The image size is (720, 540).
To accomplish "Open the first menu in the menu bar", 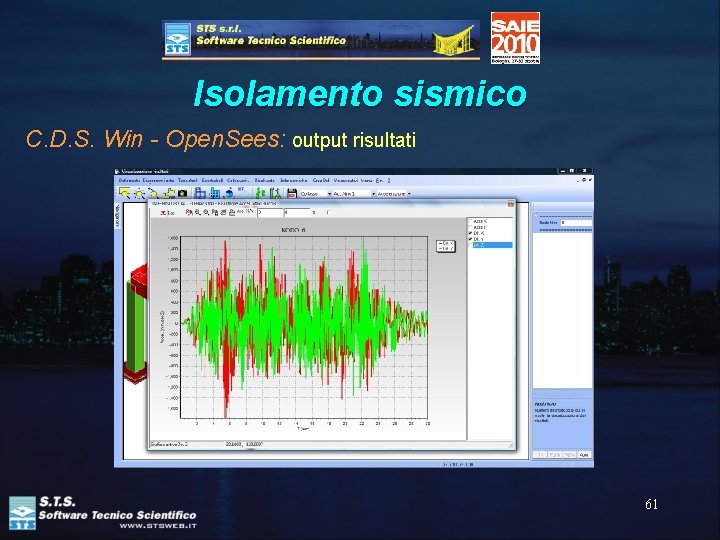I will click(x=129, y=180).
